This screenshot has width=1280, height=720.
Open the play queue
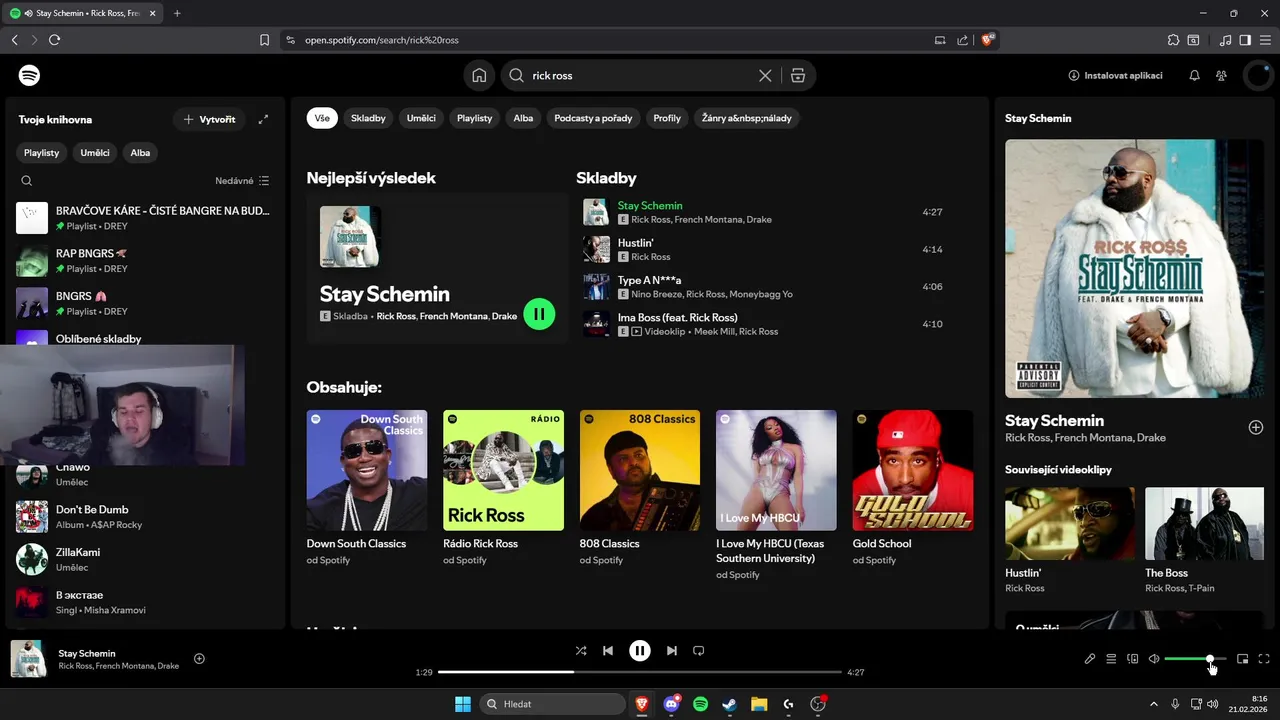tap(1111, 659)
